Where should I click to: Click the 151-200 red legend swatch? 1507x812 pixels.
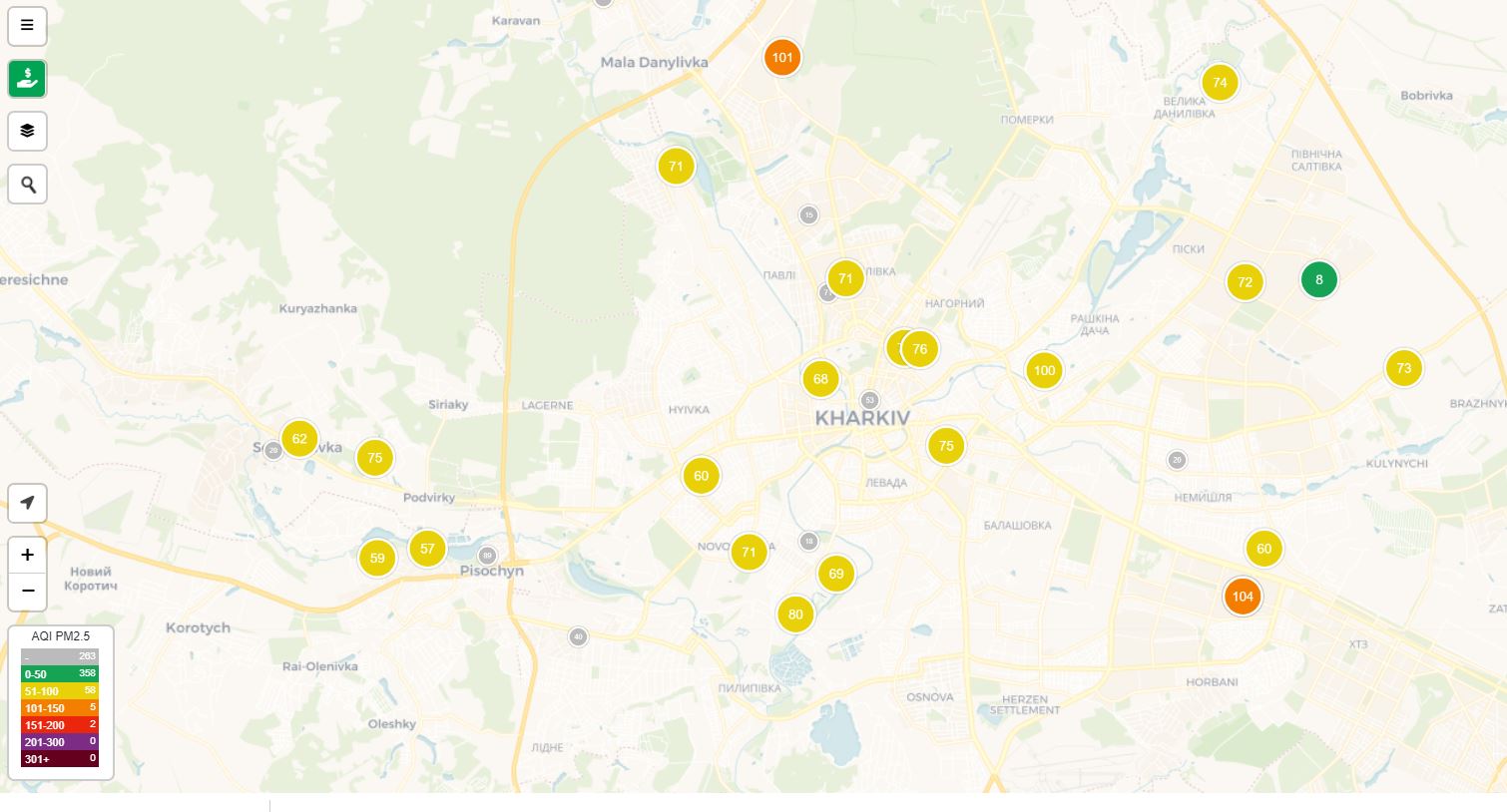60,725
